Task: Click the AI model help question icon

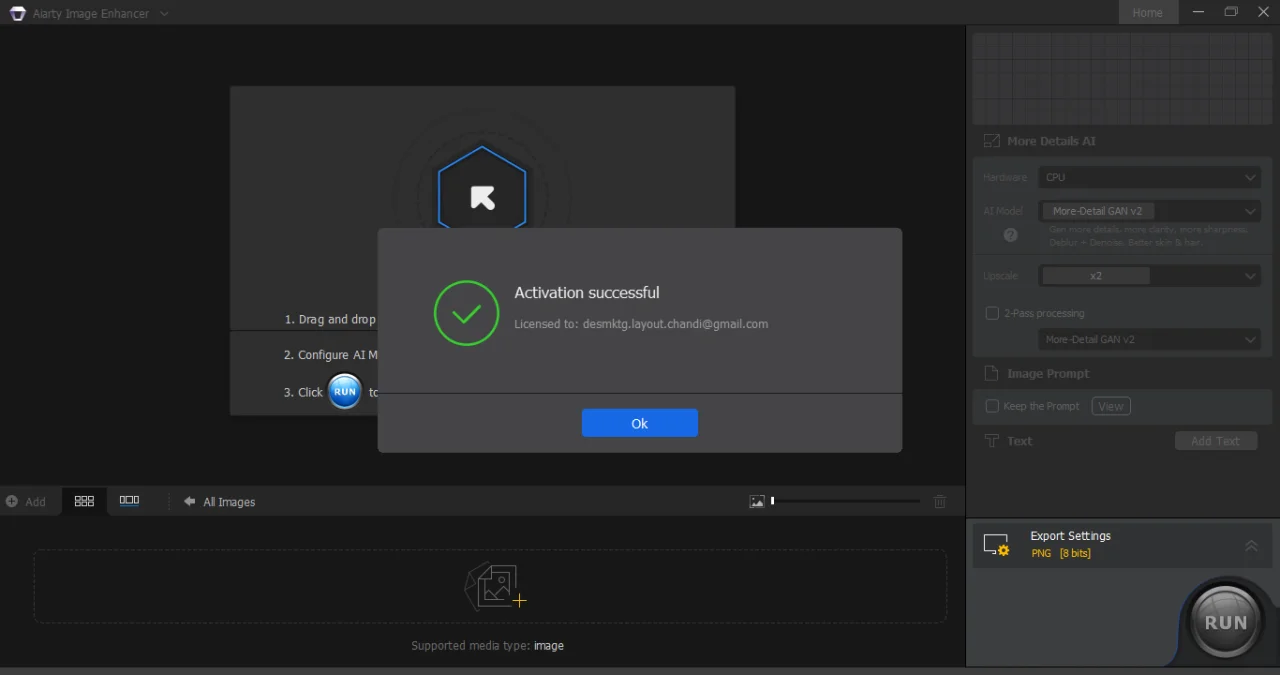Action: [1010, 235]
